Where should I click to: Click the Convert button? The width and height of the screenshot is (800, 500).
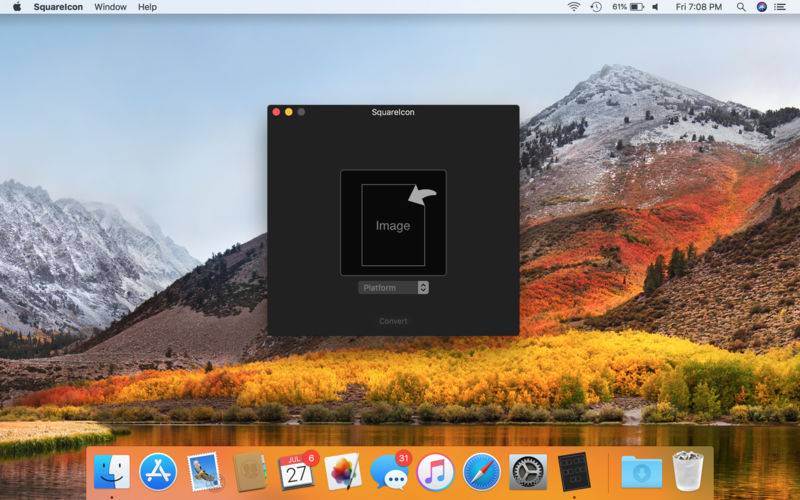(x=393, y=321)
